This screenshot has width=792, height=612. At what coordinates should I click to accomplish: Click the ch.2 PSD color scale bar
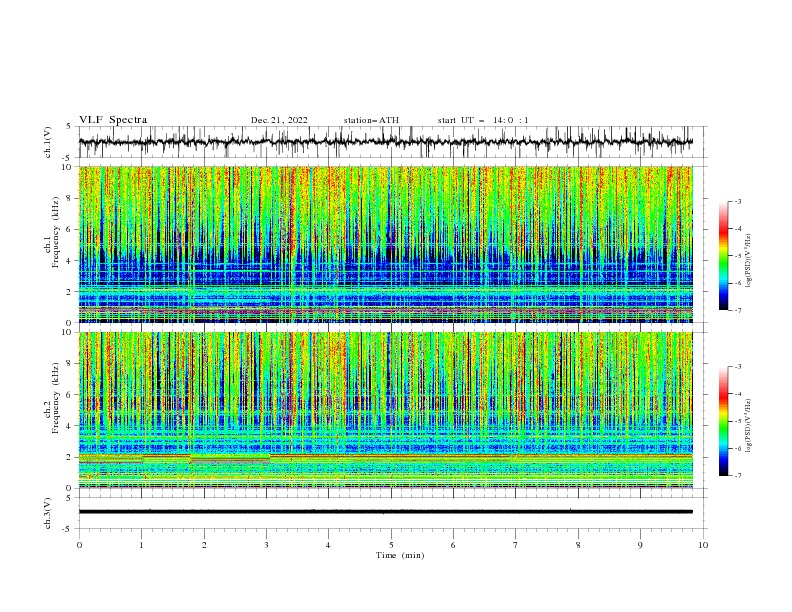(723, 421)
